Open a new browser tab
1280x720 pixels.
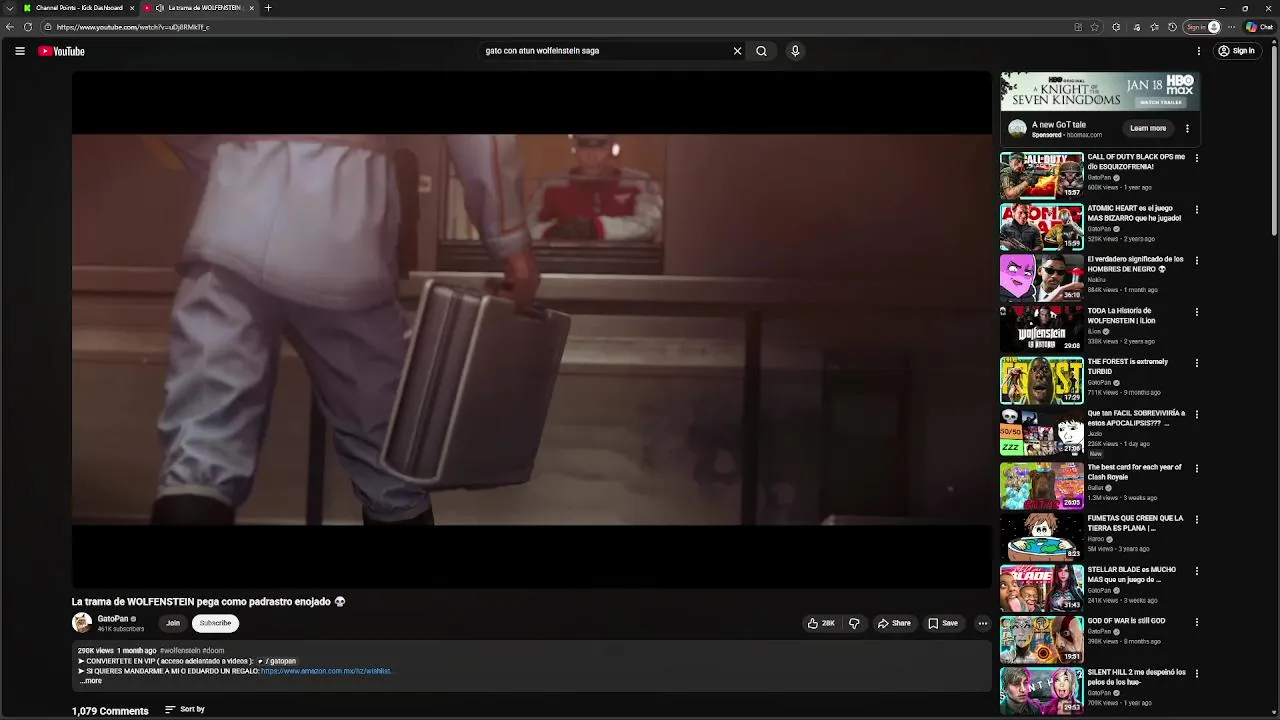click(x=267, y=8)
